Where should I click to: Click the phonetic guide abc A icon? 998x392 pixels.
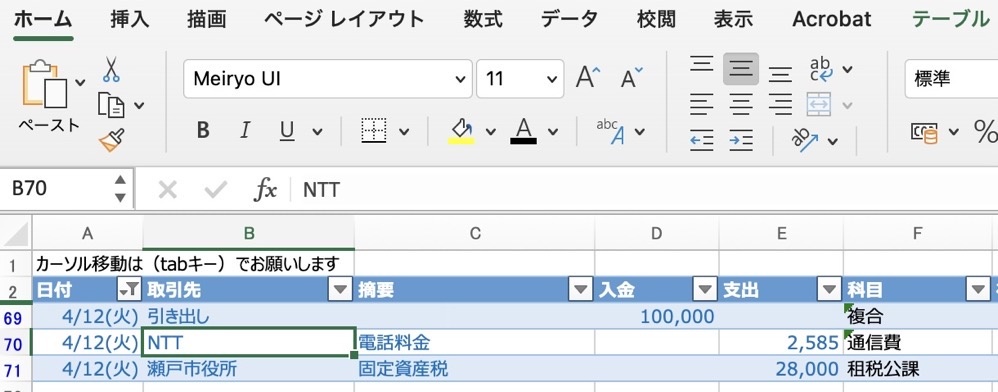pyautogui.click(x=610, y=131)
